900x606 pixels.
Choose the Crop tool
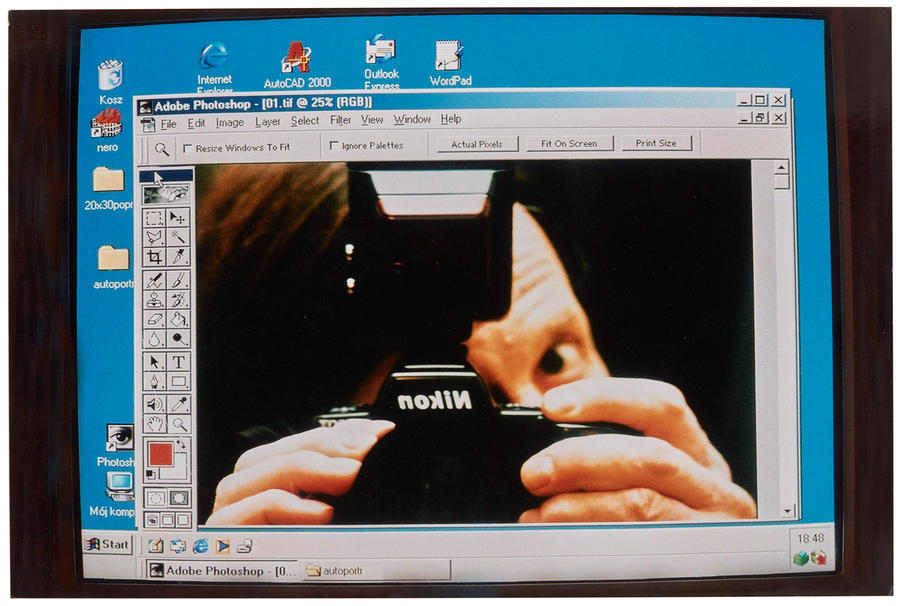(154, 257)
